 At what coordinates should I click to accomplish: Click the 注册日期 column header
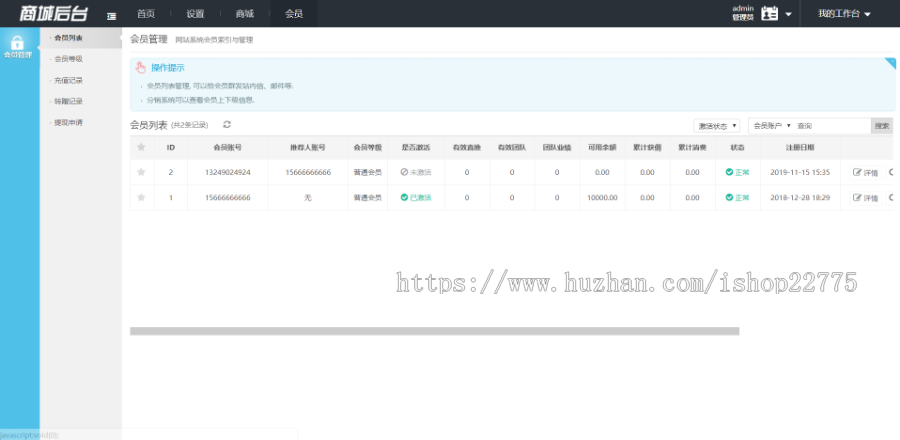800,147
